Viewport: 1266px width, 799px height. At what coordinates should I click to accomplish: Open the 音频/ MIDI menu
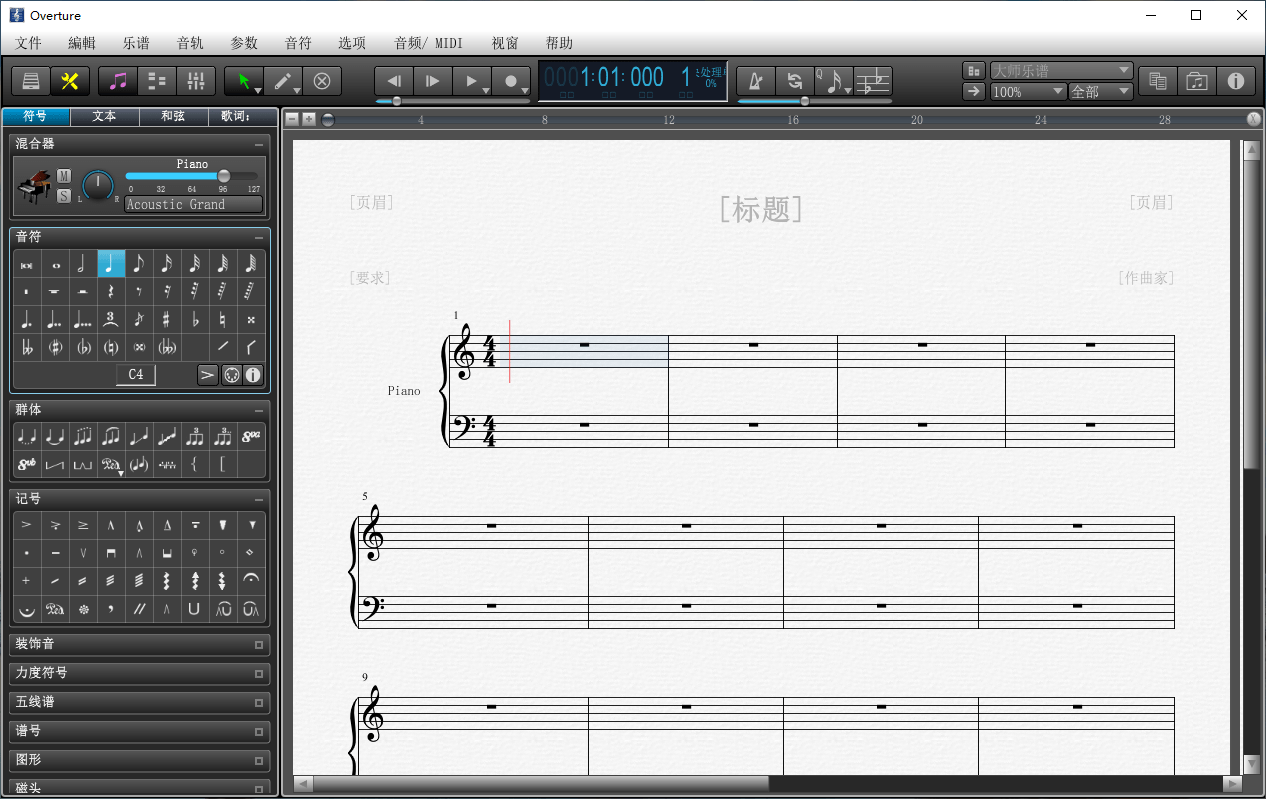click(428, 43)
